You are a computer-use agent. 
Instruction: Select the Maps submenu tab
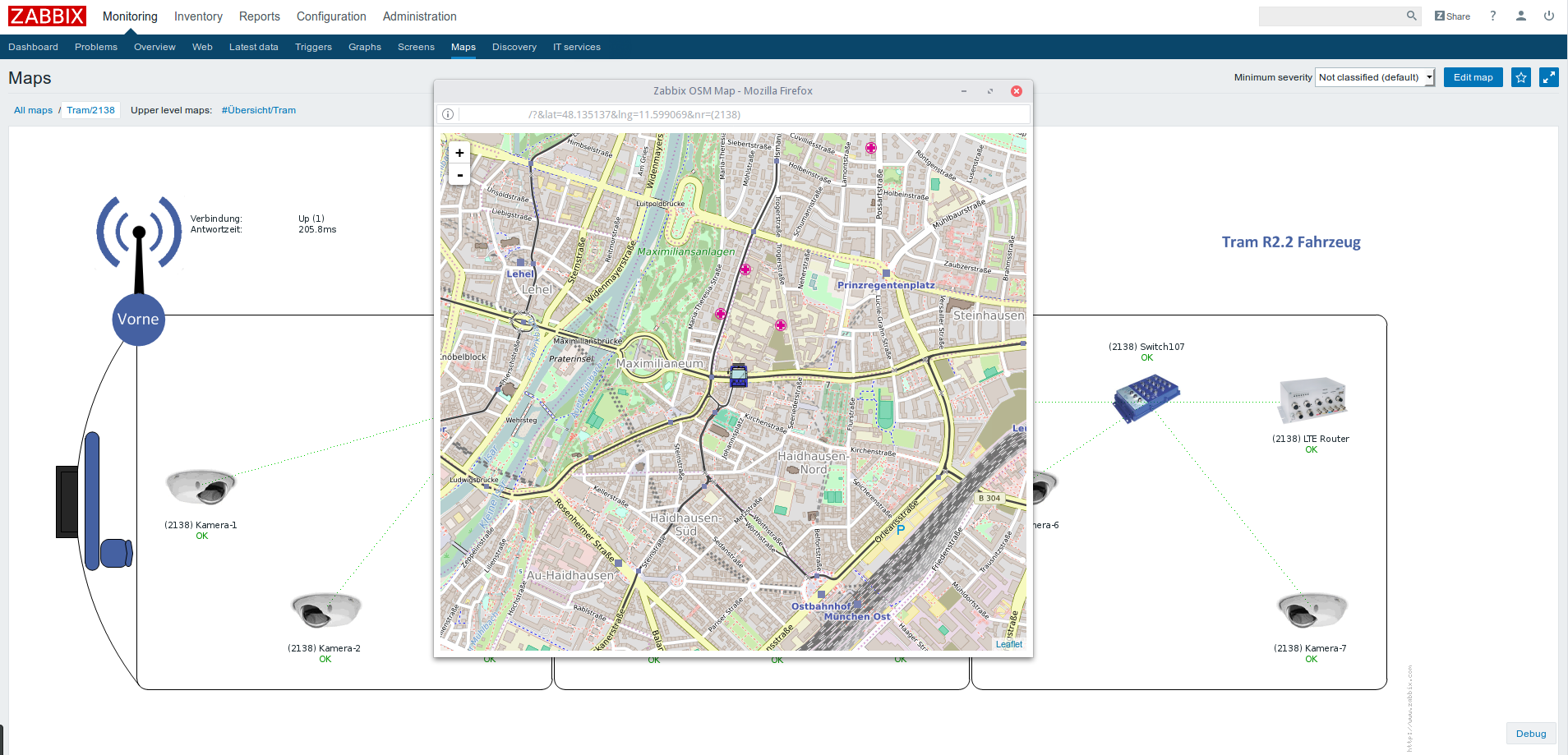pyautogui.click(x=463, y=47)
